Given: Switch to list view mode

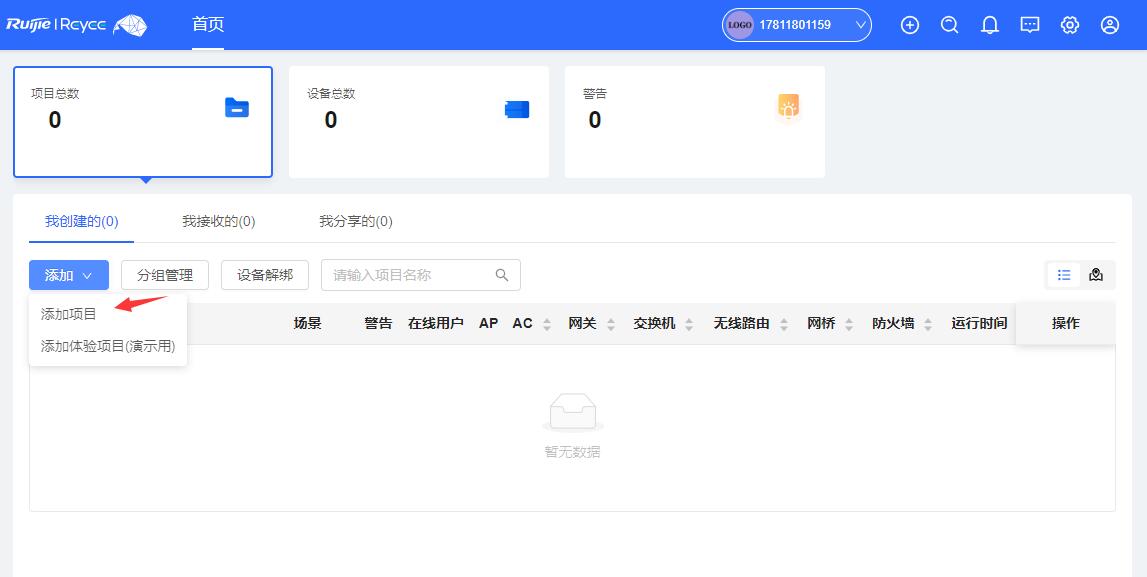Looking at the screenshot, I should coord(1064,275).
